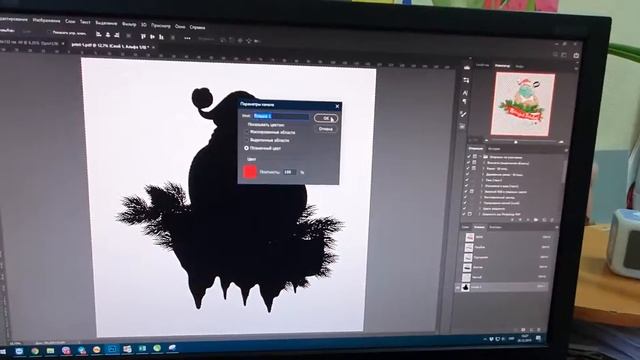This screenshot has width=640, height=360.
Task: Collapse the Операции по умолчанию folder arrow
Action: (x=480, y=156)
